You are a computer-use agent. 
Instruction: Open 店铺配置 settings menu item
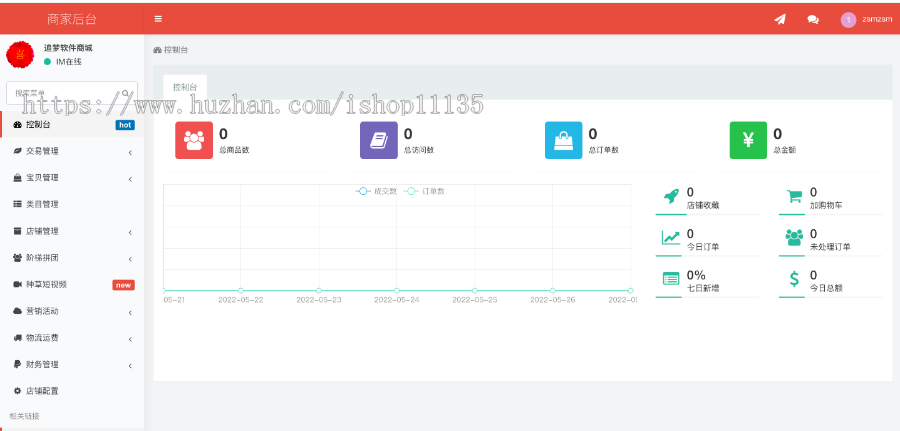[72, 391]
